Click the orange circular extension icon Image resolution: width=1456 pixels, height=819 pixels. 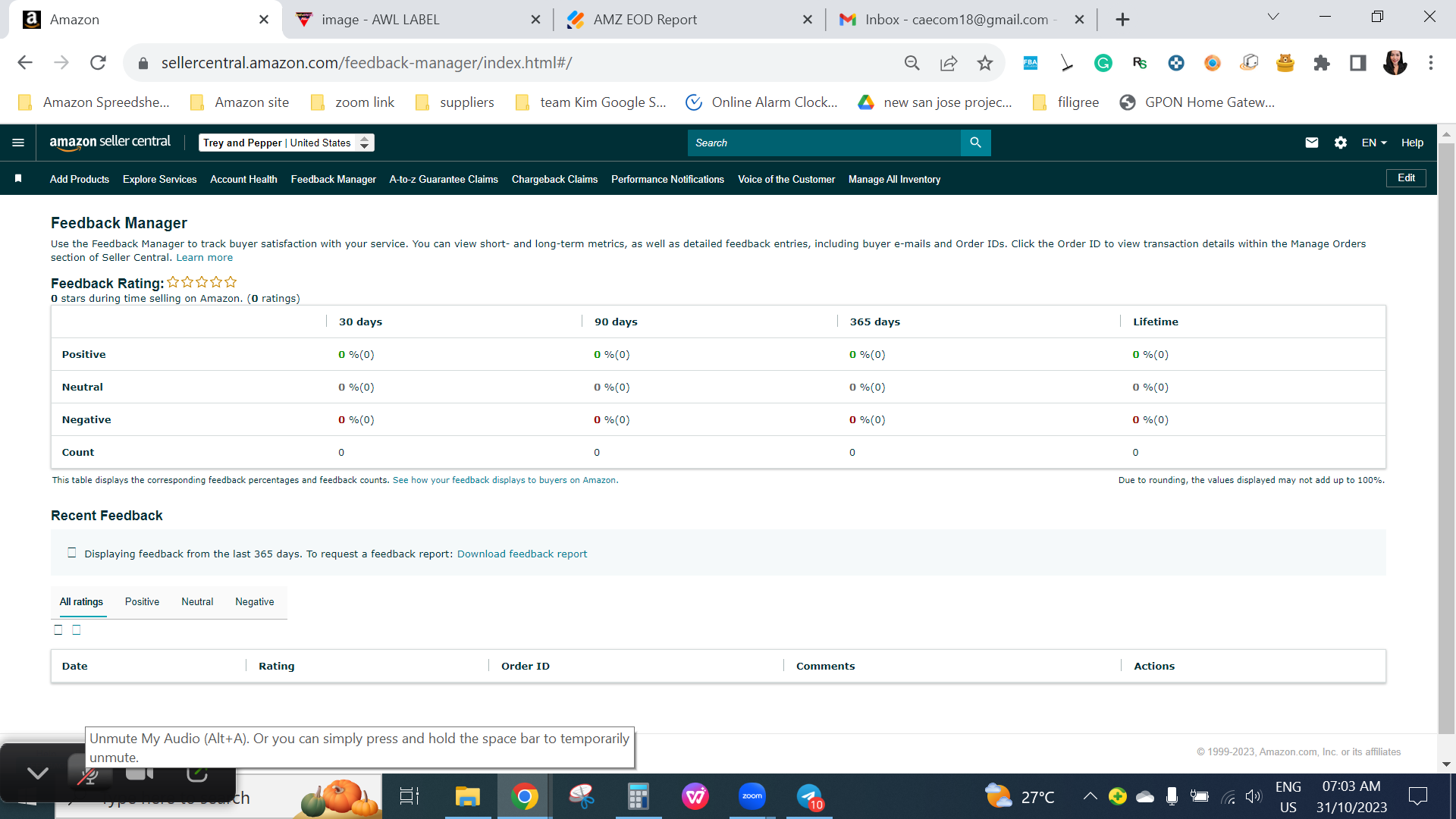coord(1213,63)
